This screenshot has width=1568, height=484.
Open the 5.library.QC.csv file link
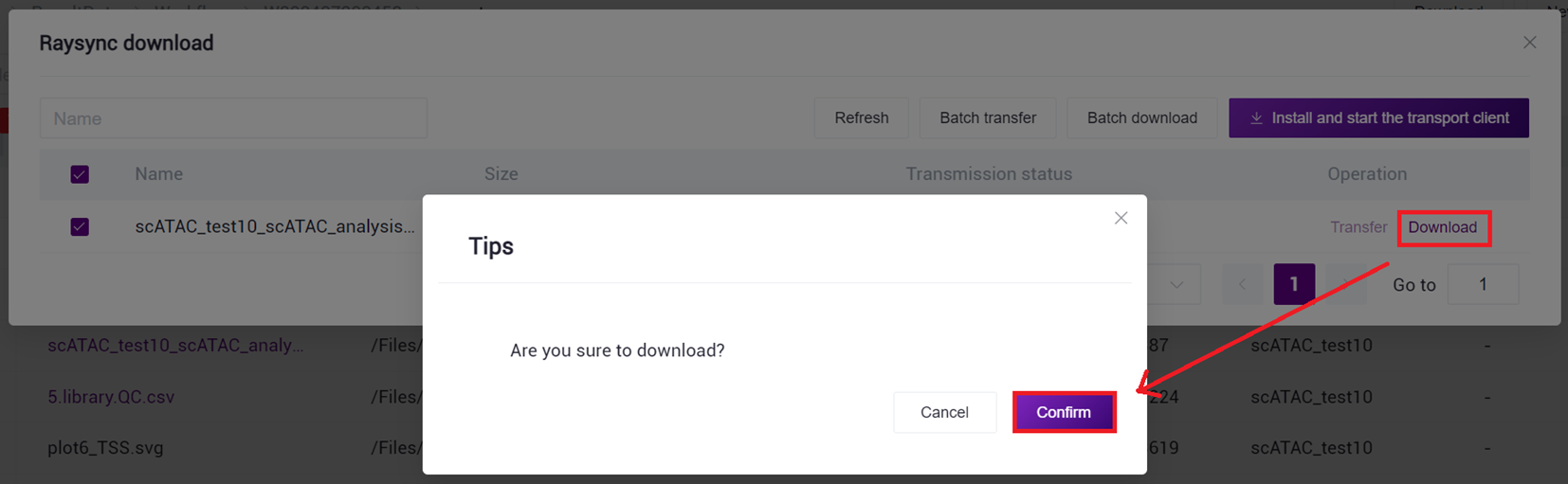click(111, 397)
